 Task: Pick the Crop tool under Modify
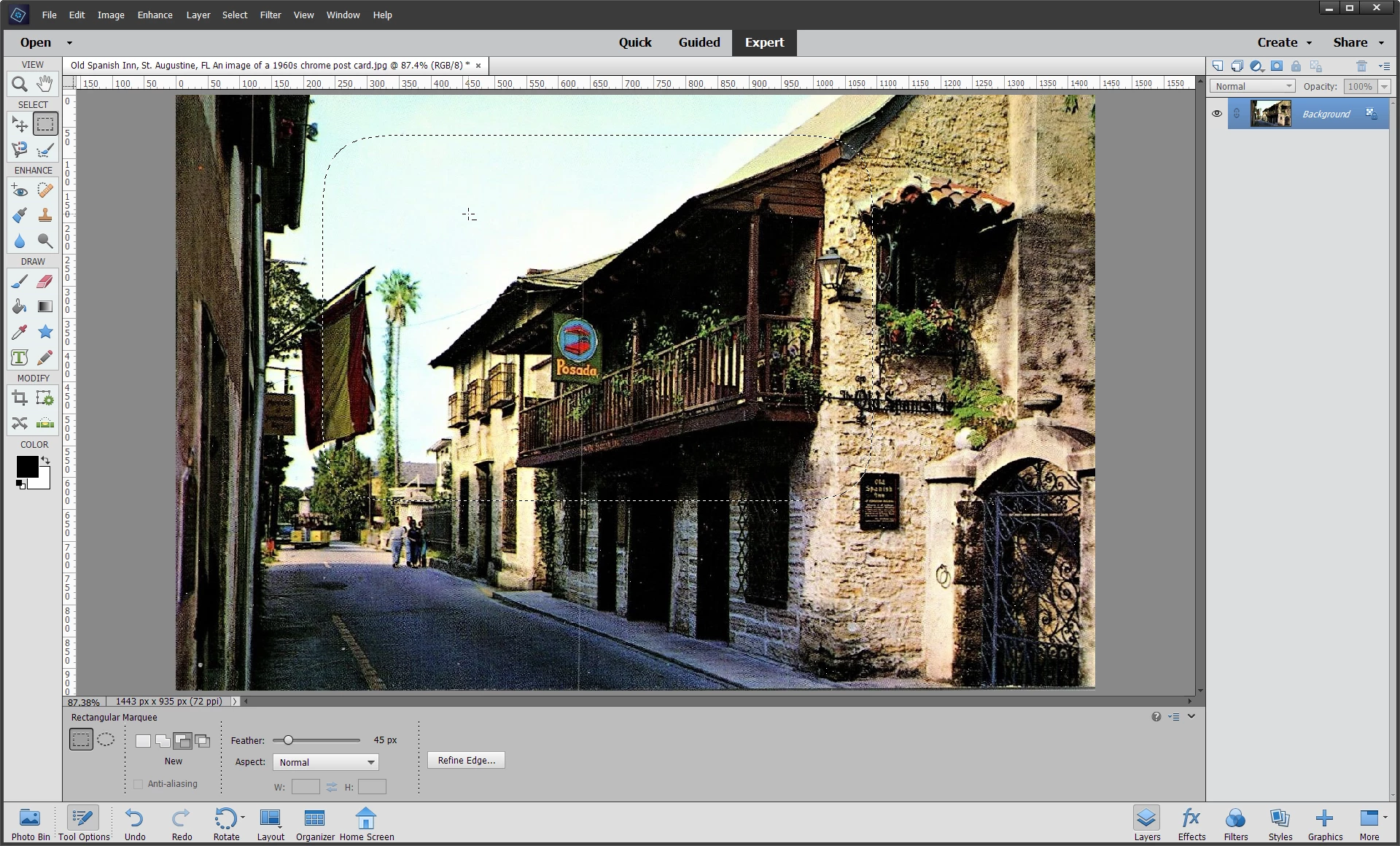(20, 398)
